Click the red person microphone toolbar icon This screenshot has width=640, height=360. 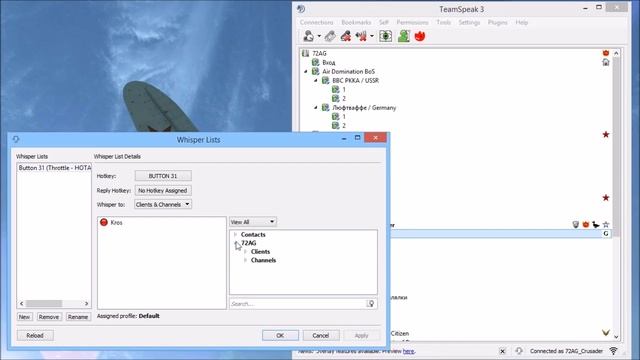tap(346, 36)
